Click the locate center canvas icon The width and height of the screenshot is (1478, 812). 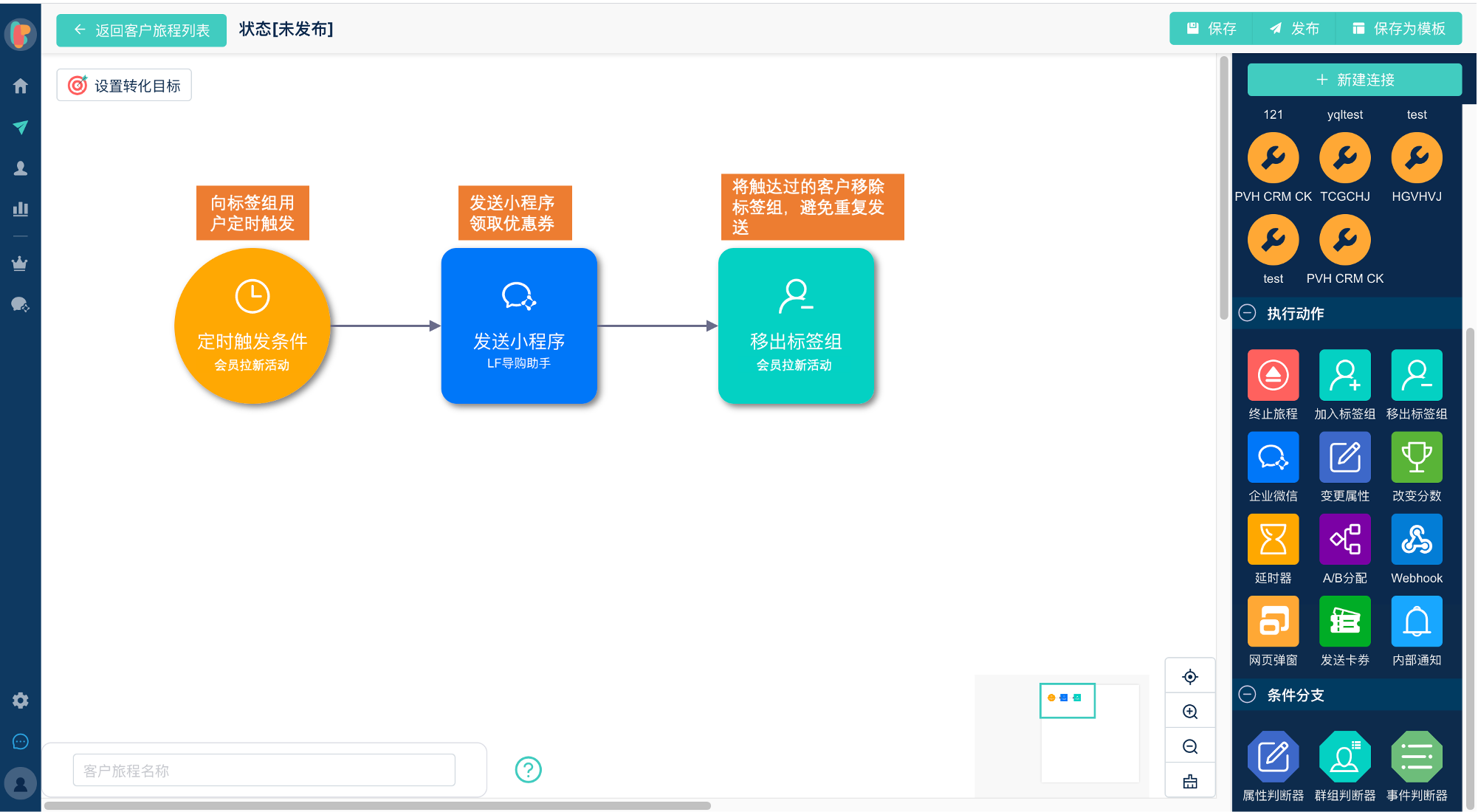click(1190, 677)
